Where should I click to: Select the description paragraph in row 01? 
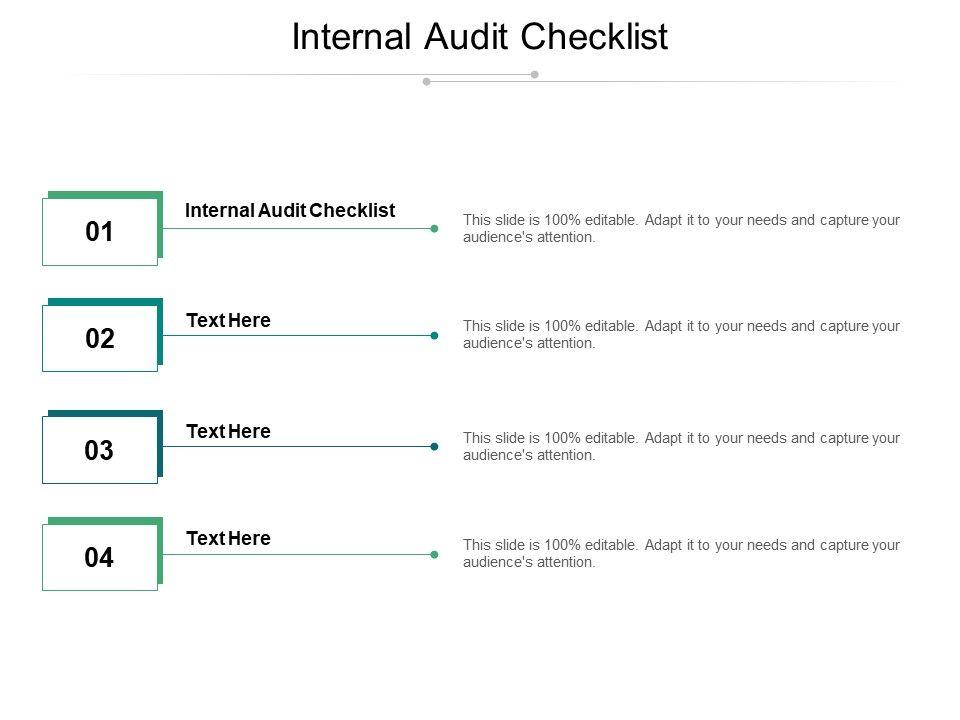(x=681, y=229)
